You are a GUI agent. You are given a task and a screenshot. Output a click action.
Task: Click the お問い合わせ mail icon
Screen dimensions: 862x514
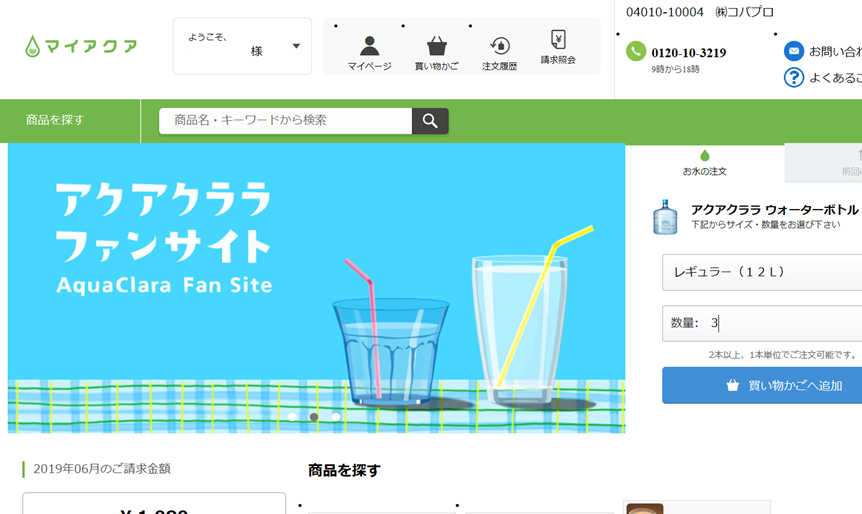click(x=794, y=51)
